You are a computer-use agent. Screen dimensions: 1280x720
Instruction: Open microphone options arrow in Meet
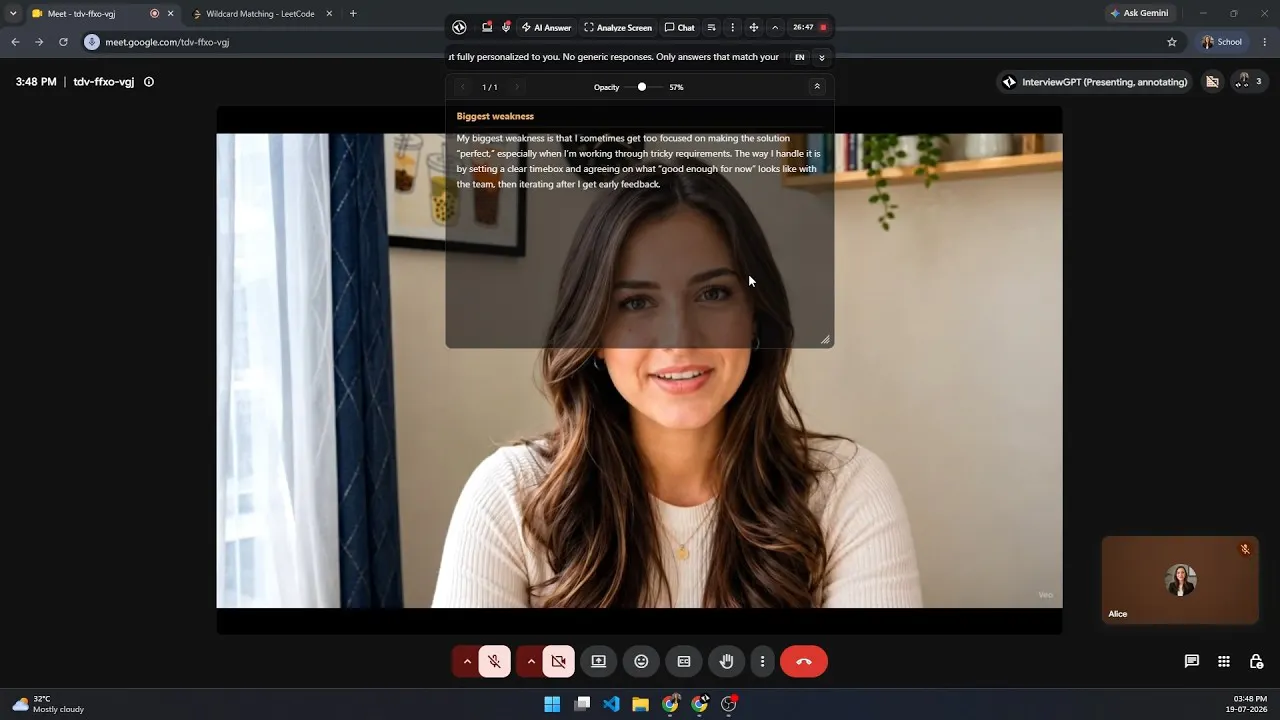[x=467, y=661]
